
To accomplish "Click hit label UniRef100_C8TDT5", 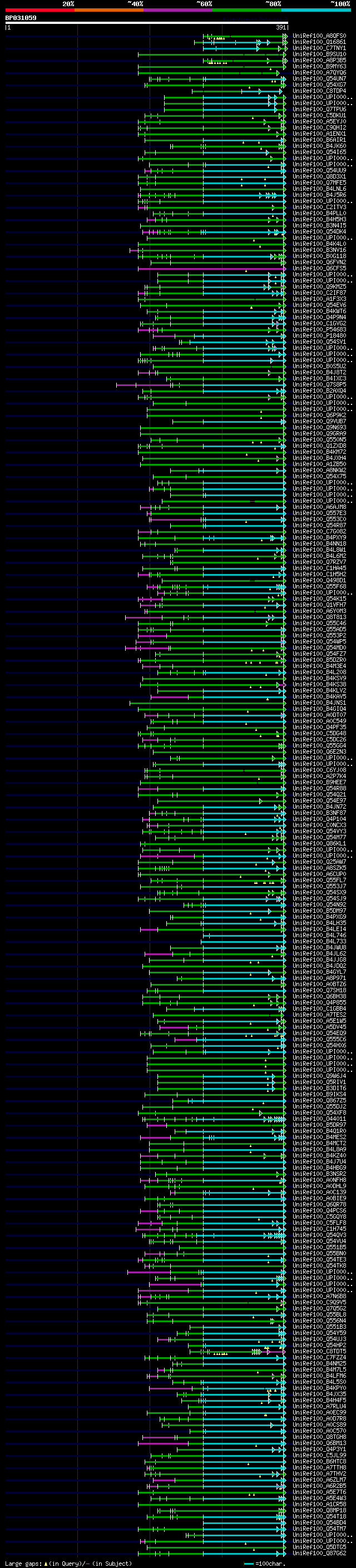I will coord(319,1351).
